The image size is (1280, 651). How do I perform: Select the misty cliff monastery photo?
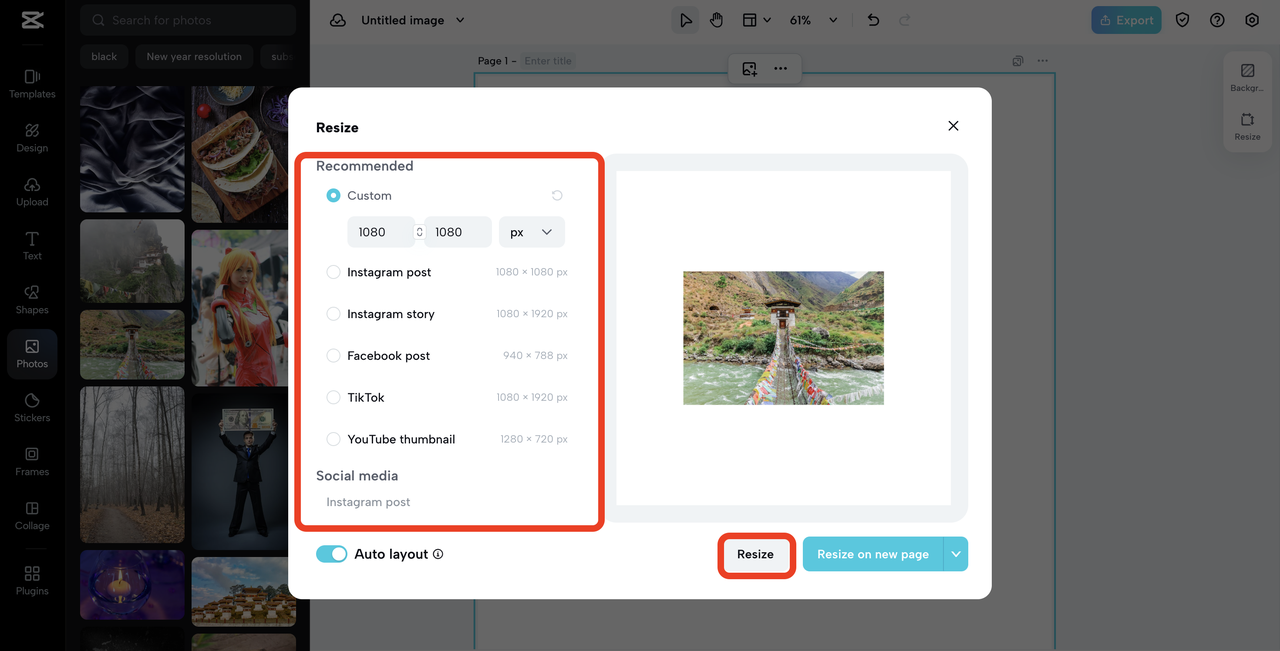pyautogui.click(x=132, y=261)
